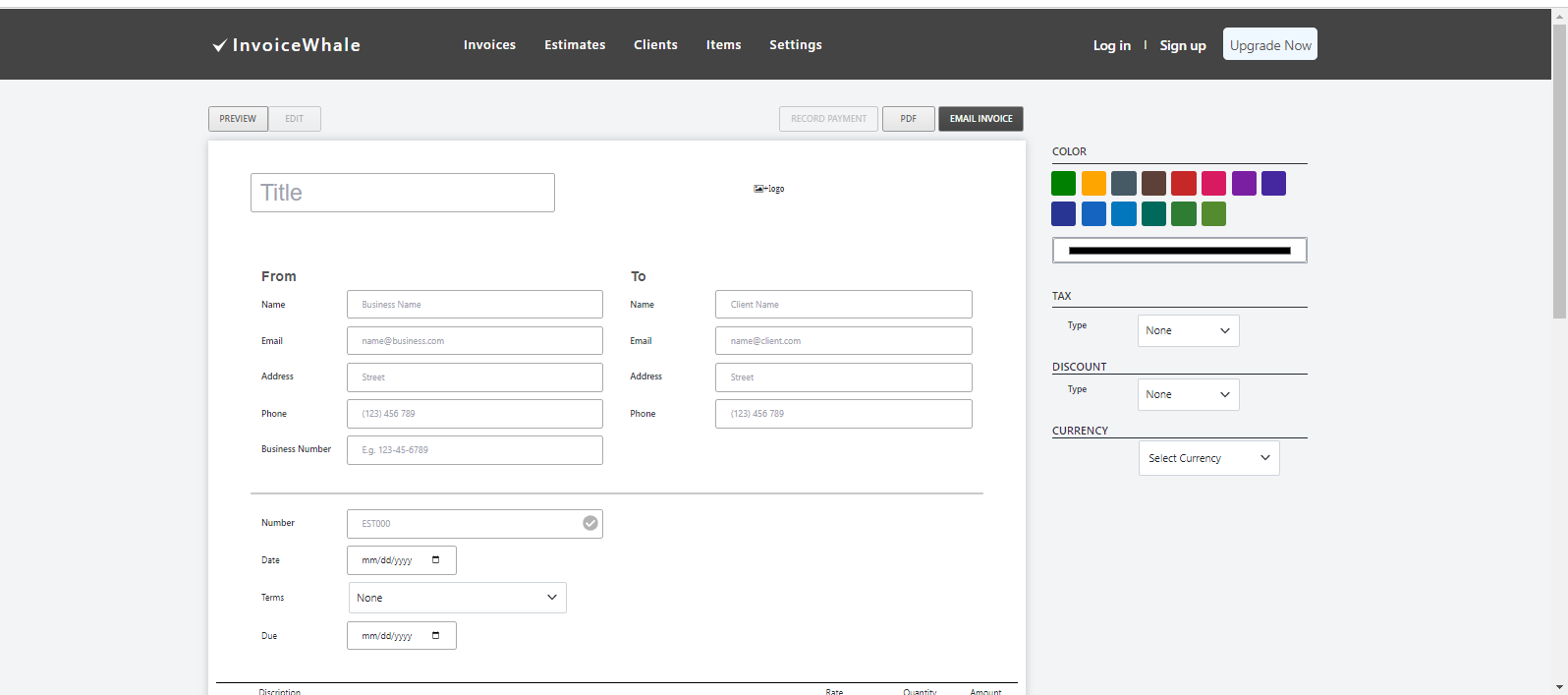The width and height of the screenshot is (1568, 695).
Task: Click the "Terms" label
Action: (273, 598)
